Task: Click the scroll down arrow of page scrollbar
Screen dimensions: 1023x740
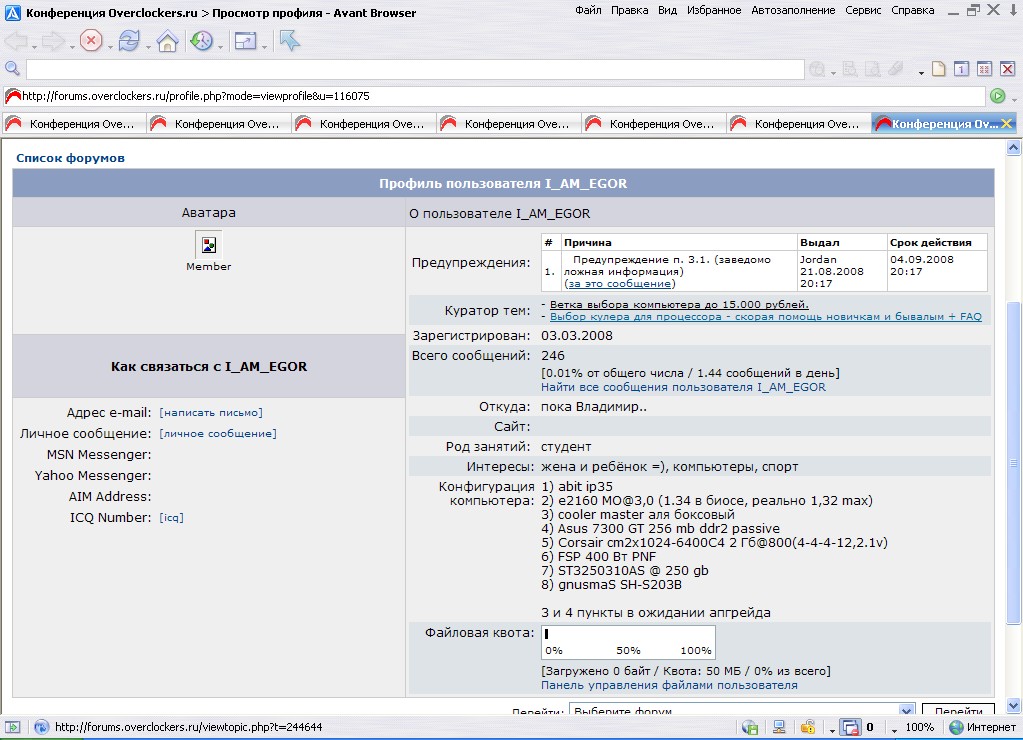Action: 1013,705
